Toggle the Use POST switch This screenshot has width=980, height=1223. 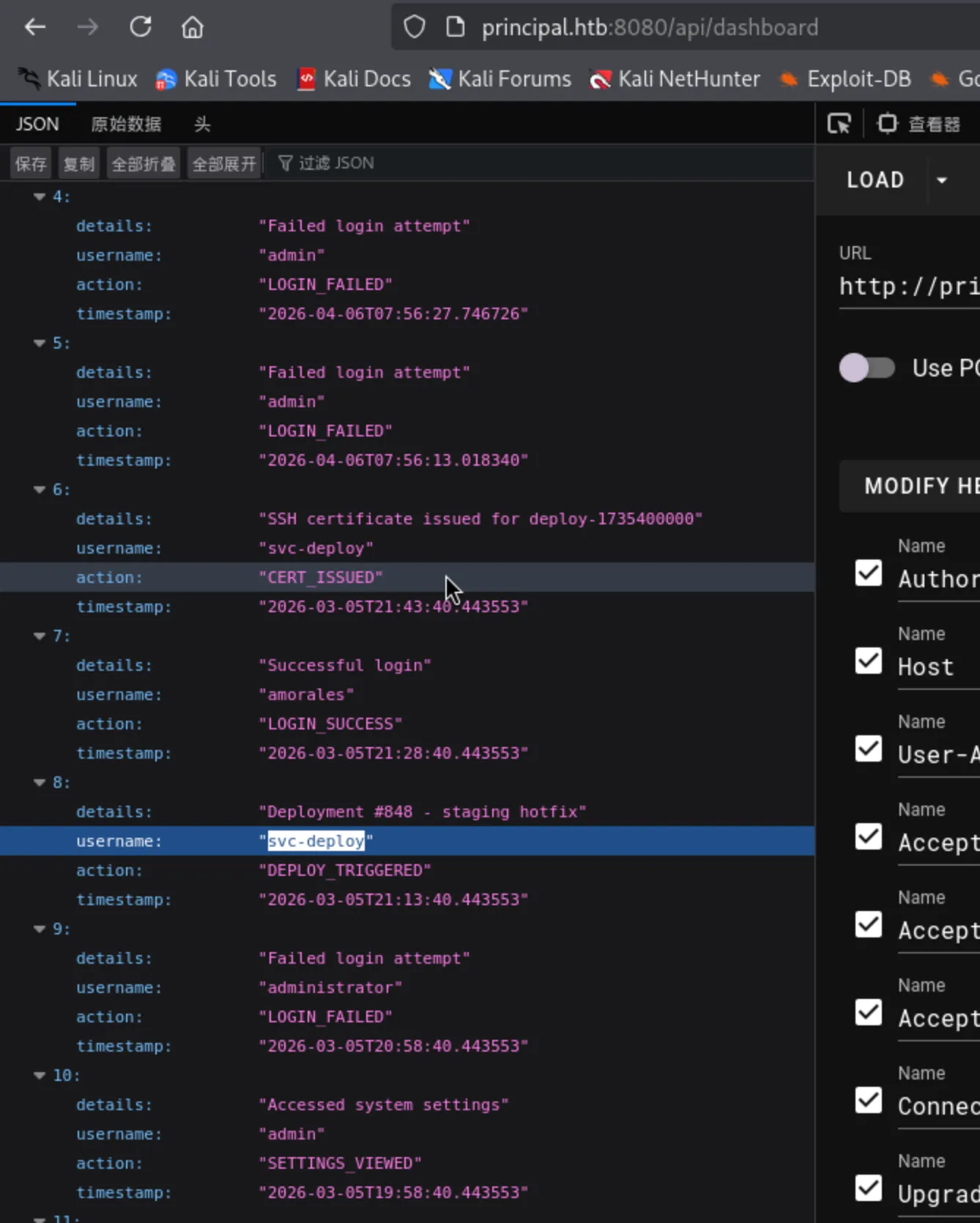point(867,368)
